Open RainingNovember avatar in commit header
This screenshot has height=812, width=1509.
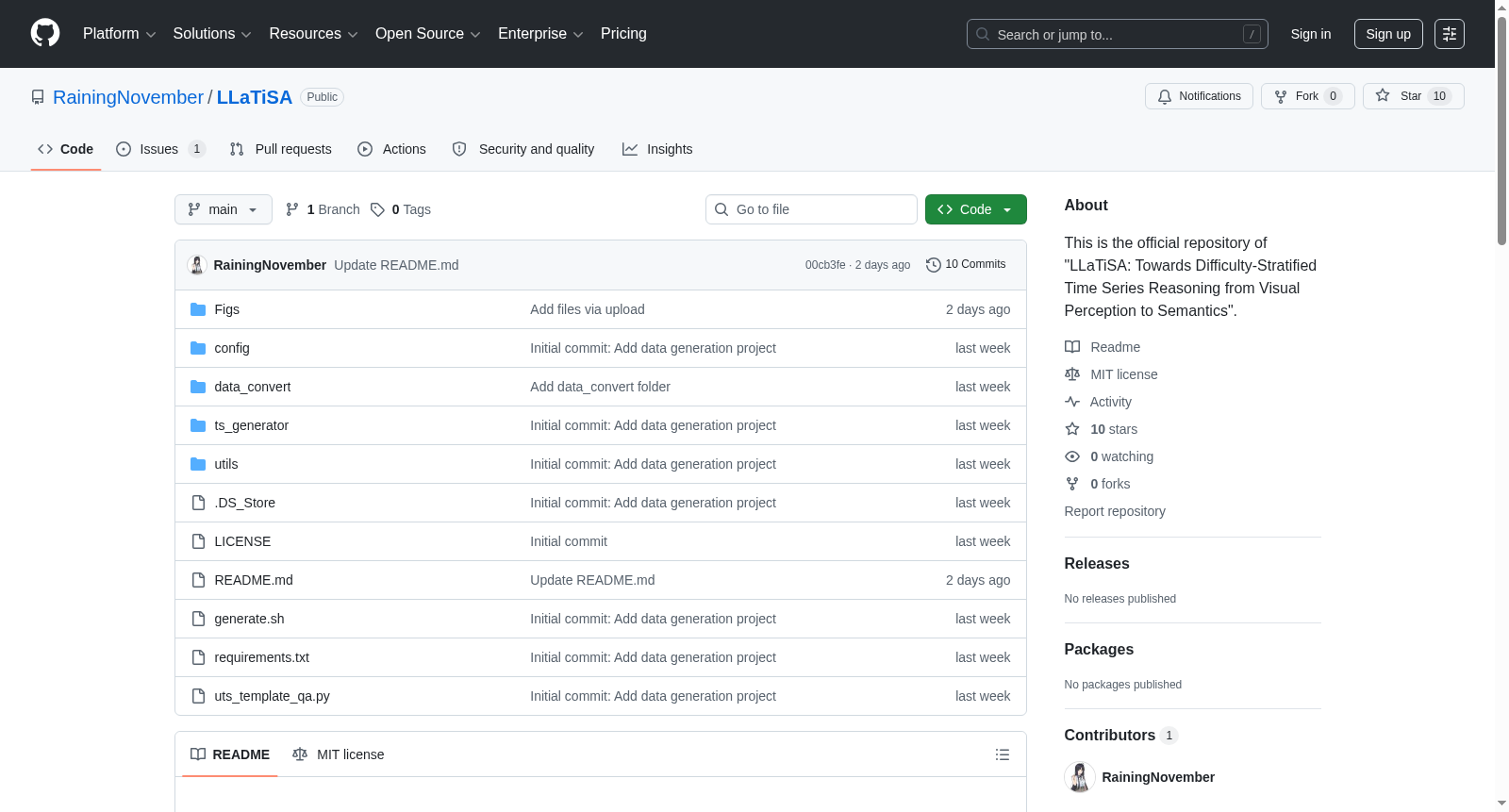pos(197,265)
